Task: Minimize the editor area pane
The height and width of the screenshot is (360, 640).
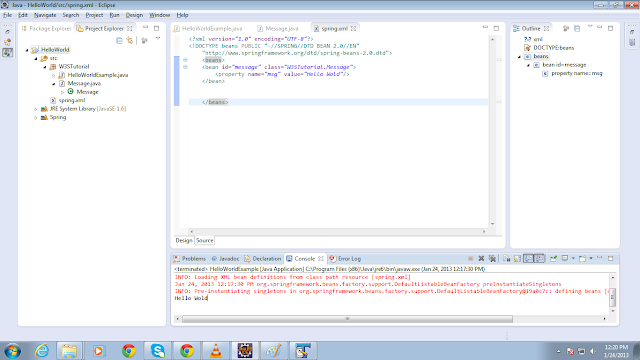Action: pyautogui.click(x=485, y=28)
